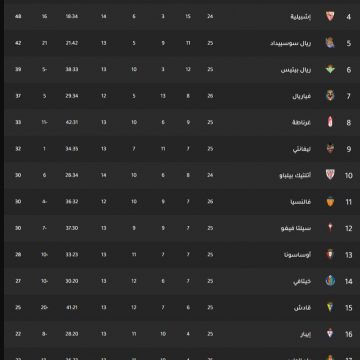Click the Getafe blue crest in row 14
360x360 pixels.
[330, 281]
